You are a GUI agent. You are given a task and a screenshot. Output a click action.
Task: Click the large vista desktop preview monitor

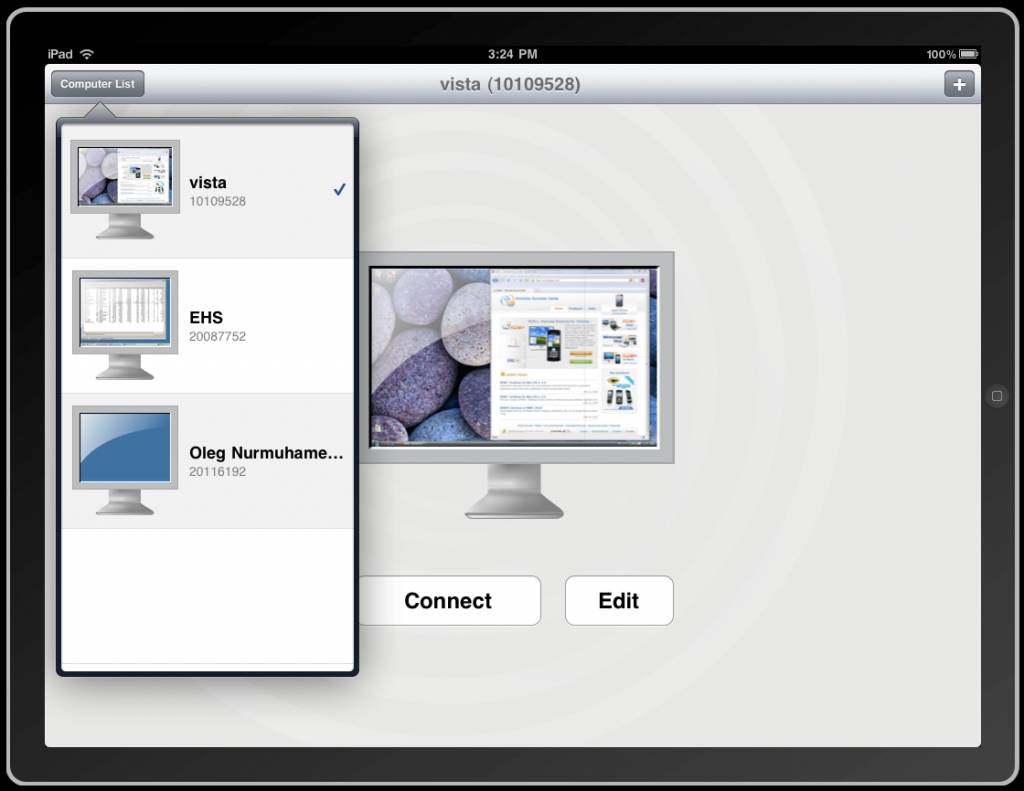point(516,385)
